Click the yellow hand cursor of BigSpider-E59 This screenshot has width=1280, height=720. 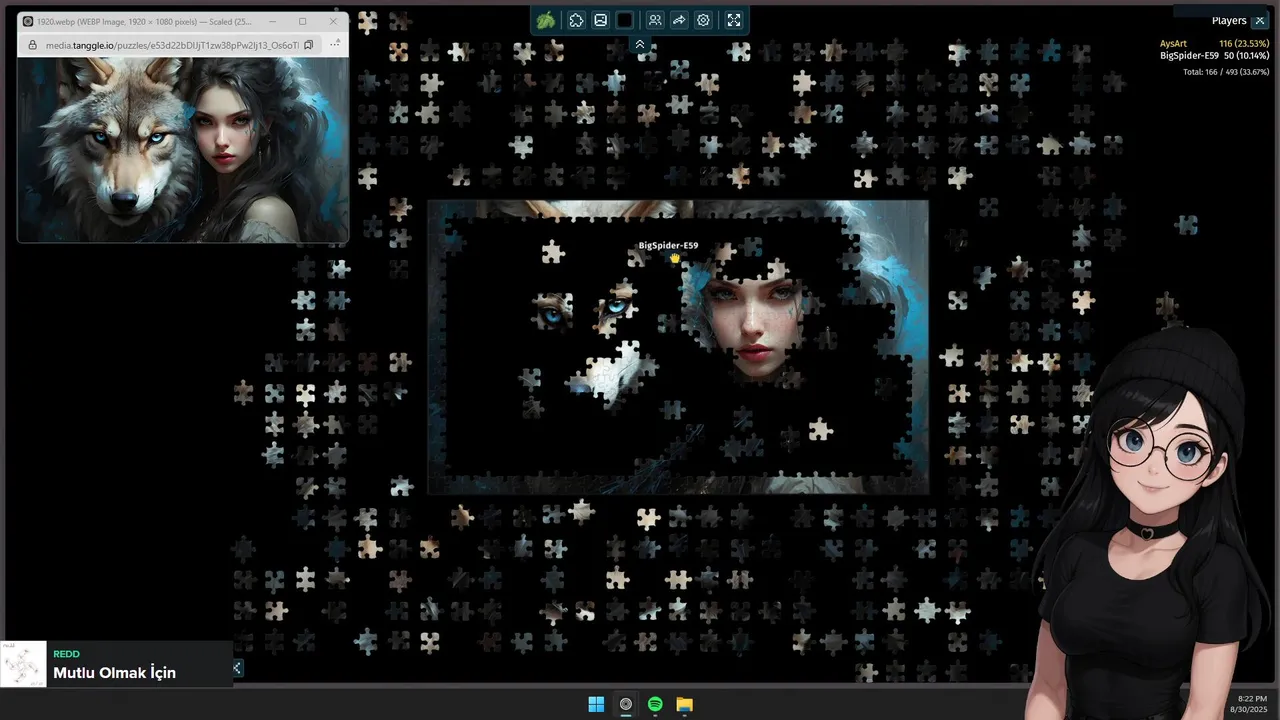click(676, 259)
